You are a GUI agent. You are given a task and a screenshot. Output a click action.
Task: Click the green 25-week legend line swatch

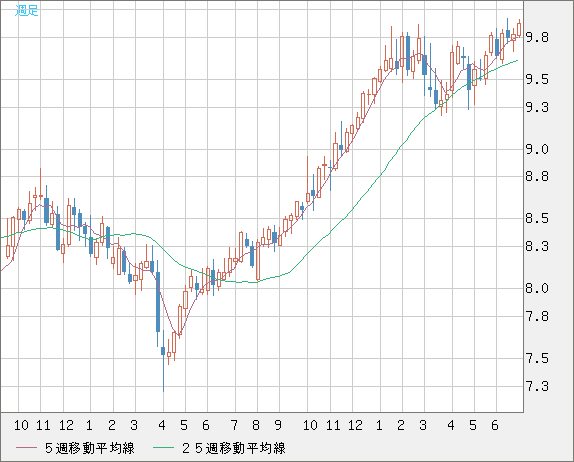163,448
